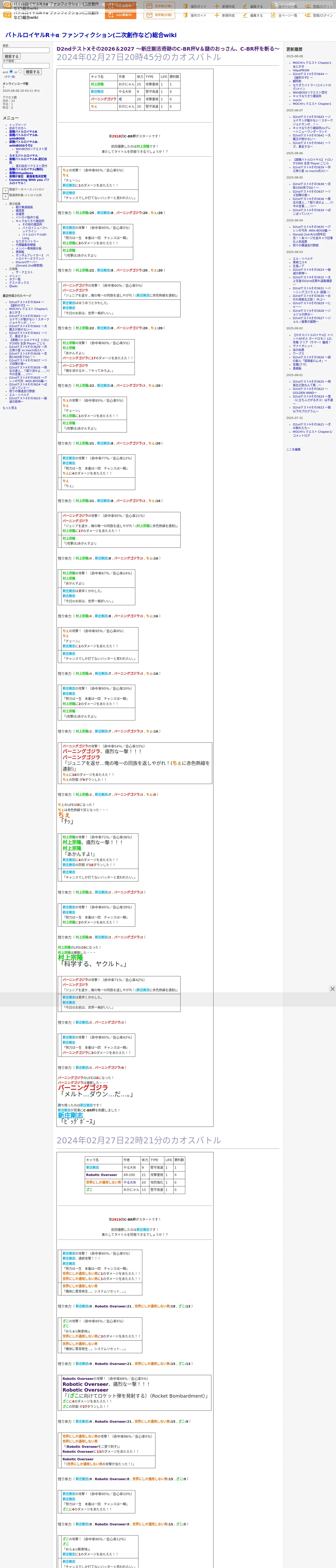The image size is (336, 1568).
Task: Focus the keyword search input field
Action: (x=26, y=50)
